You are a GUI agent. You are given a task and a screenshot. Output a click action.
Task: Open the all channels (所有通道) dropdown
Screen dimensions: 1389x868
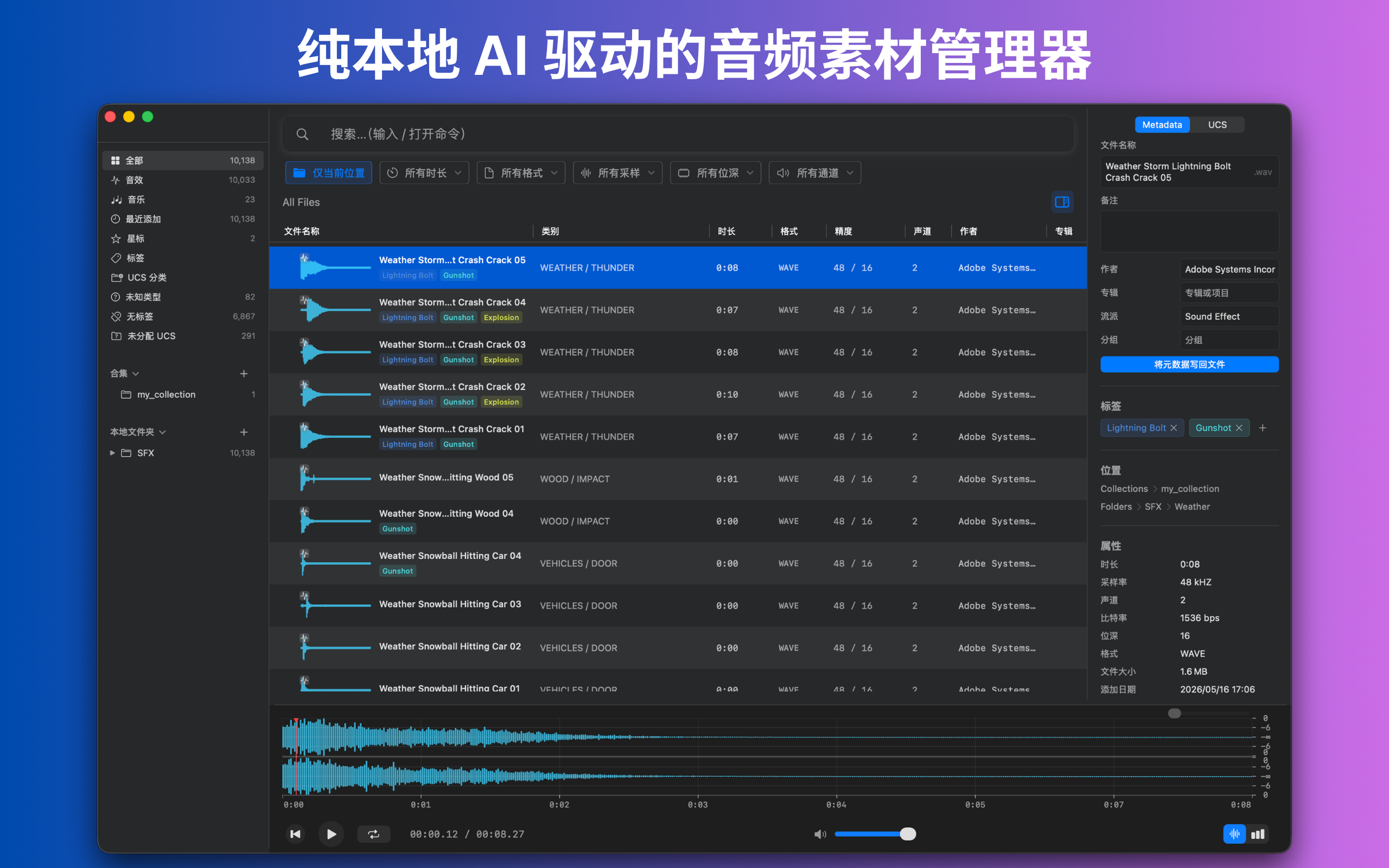pyautogui.click(x=814, y=173)
